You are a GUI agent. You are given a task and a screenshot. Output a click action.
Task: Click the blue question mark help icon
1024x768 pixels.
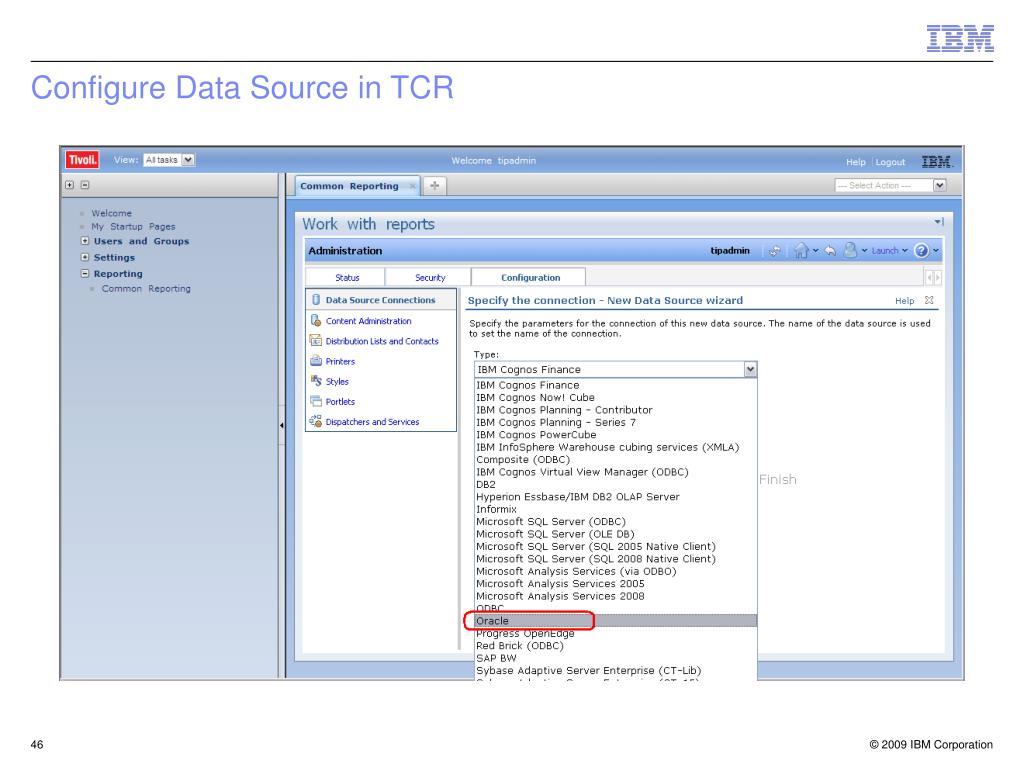coord(923,251)
